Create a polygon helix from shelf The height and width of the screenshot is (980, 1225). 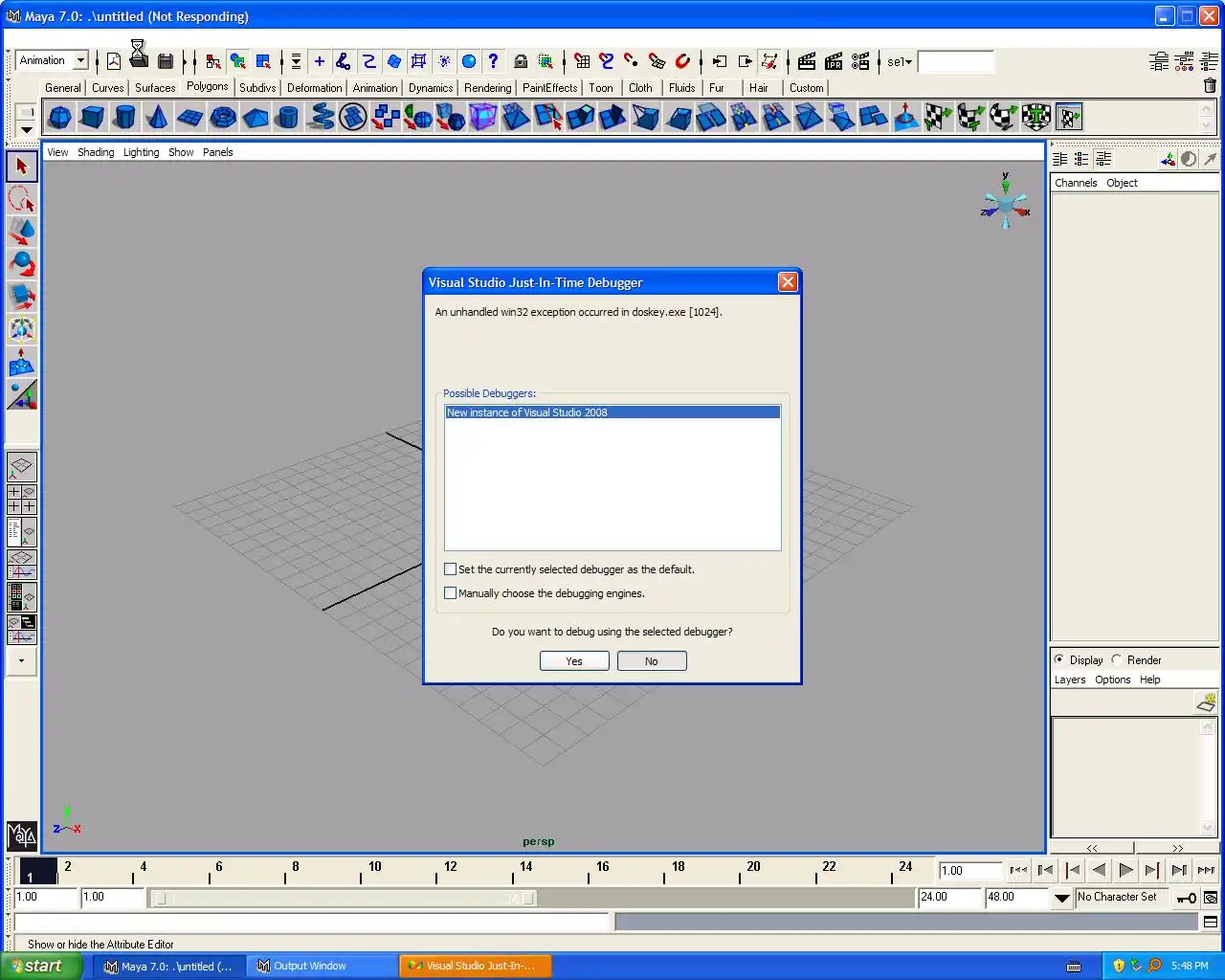[321, 118]
